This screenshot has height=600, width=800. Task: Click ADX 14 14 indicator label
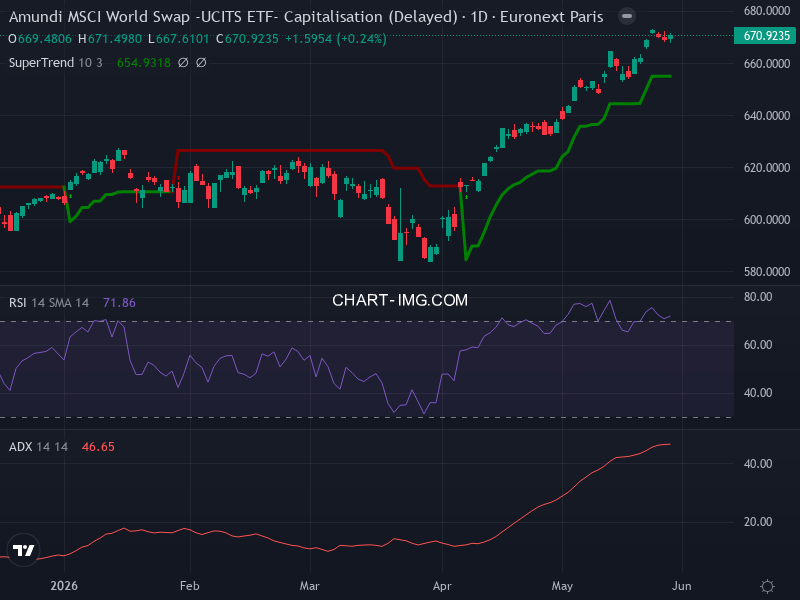point(38,447)
